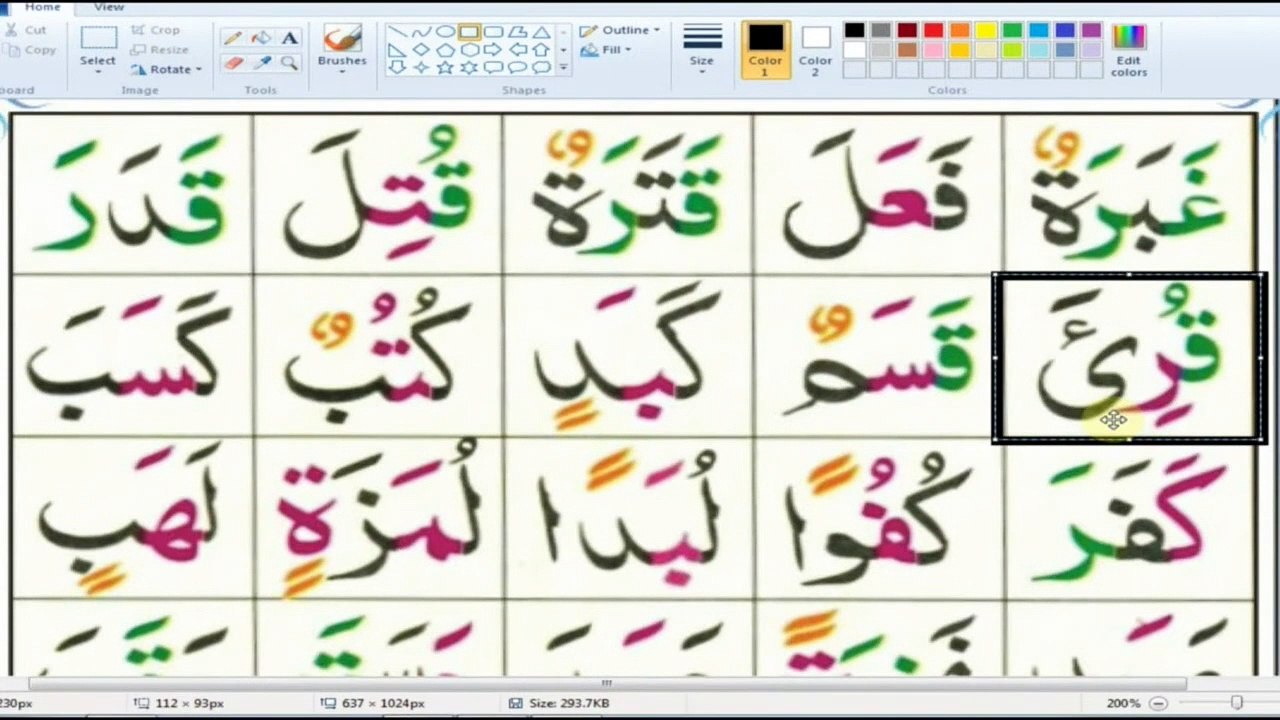The height and width of the screenshot is (720, 1280).
Task: Pick the black color swatch
Action: tap(854, 31)
